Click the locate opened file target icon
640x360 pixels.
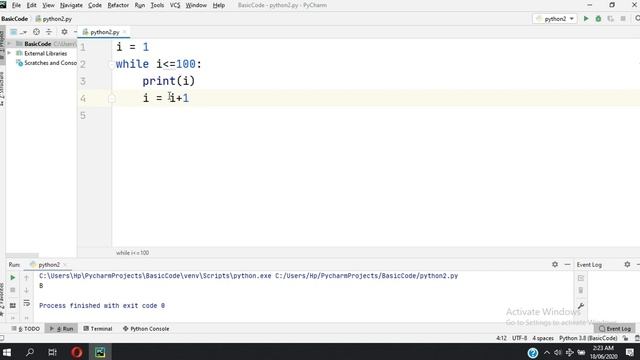pyautogui.click(x=36, y=32)
